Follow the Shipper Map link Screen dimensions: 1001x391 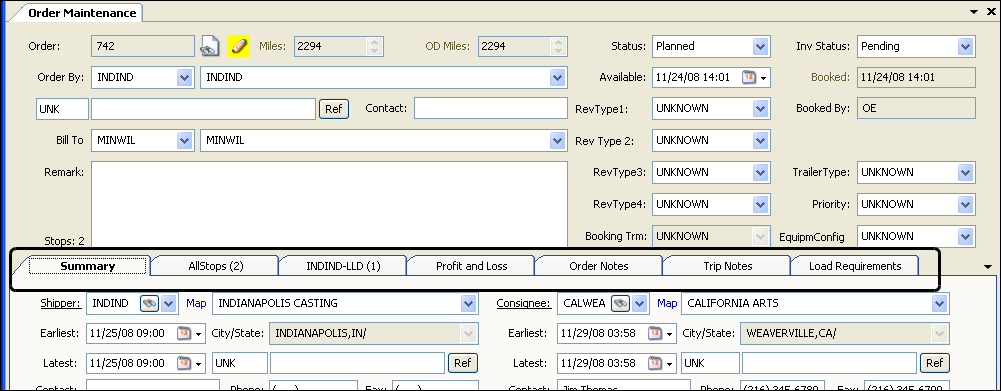[x=196, y=303]
